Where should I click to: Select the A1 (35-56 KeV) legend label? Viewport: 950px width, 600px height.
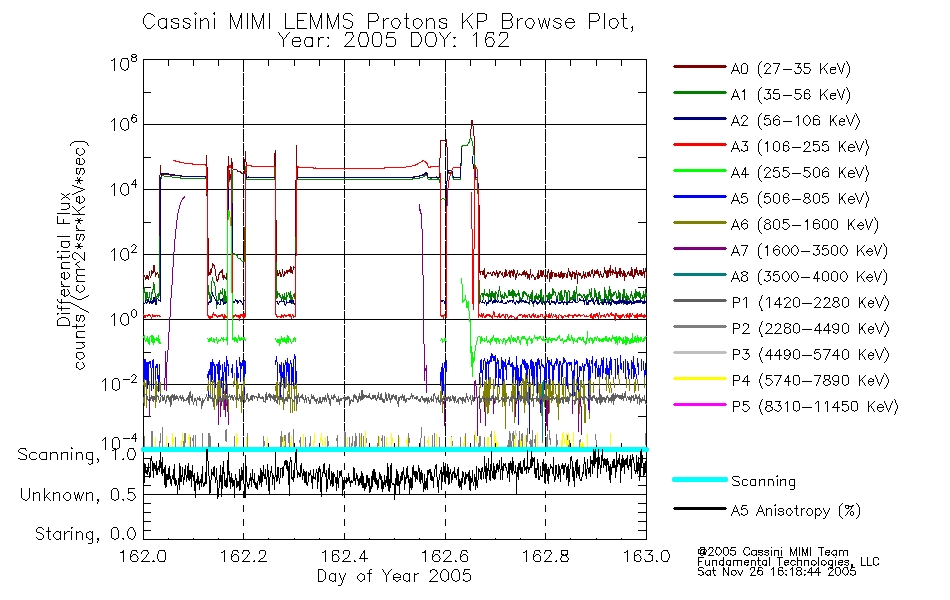pyautogui.click(x=791, y=95)
